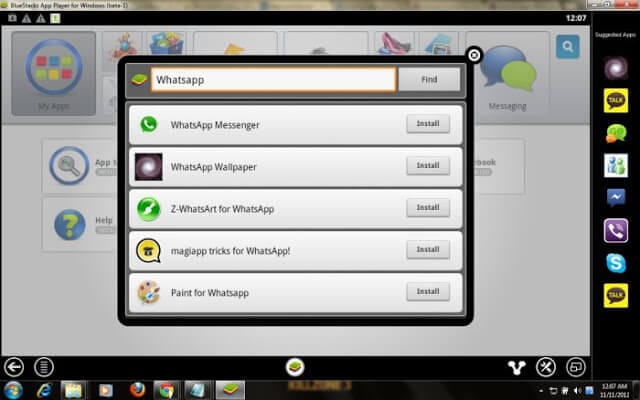Open camera notification icon in status bar

(13, 18)
